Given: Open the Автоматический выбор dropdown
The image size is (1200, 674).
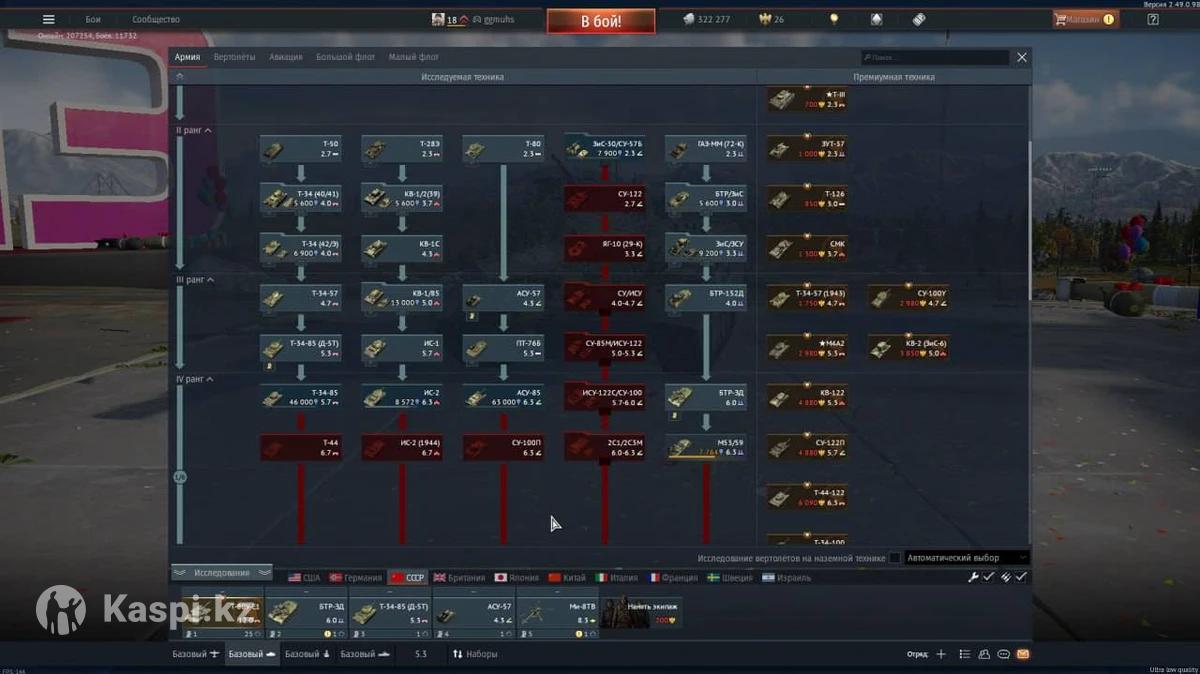Looking at the screenshot, I should click(x=966, y=558).
